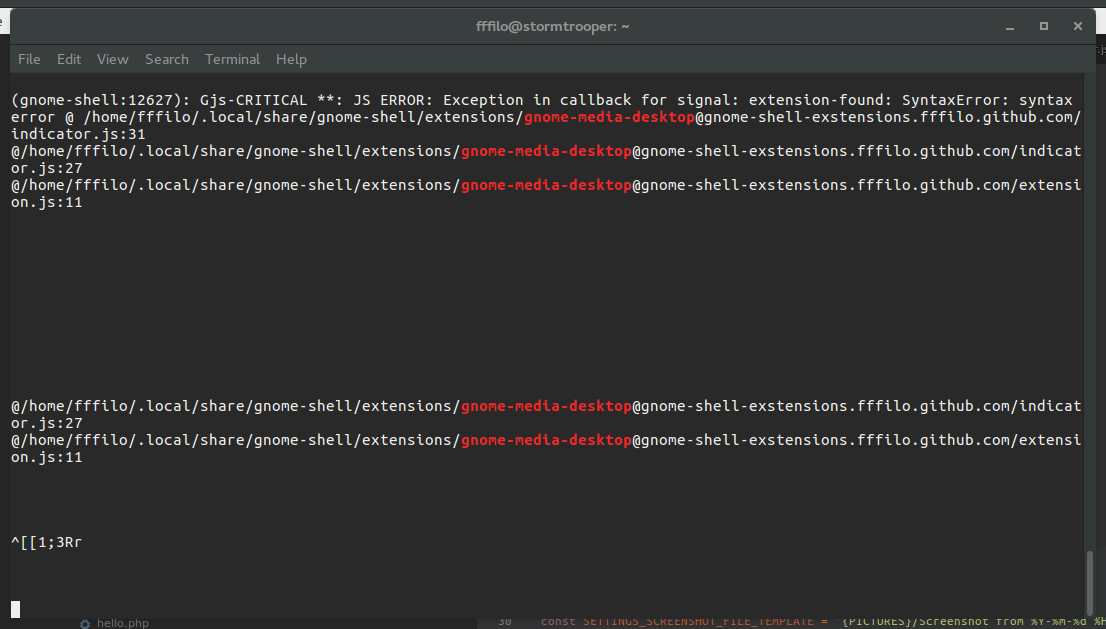Click the terminal cursor block at prompt

coord(16,609)
